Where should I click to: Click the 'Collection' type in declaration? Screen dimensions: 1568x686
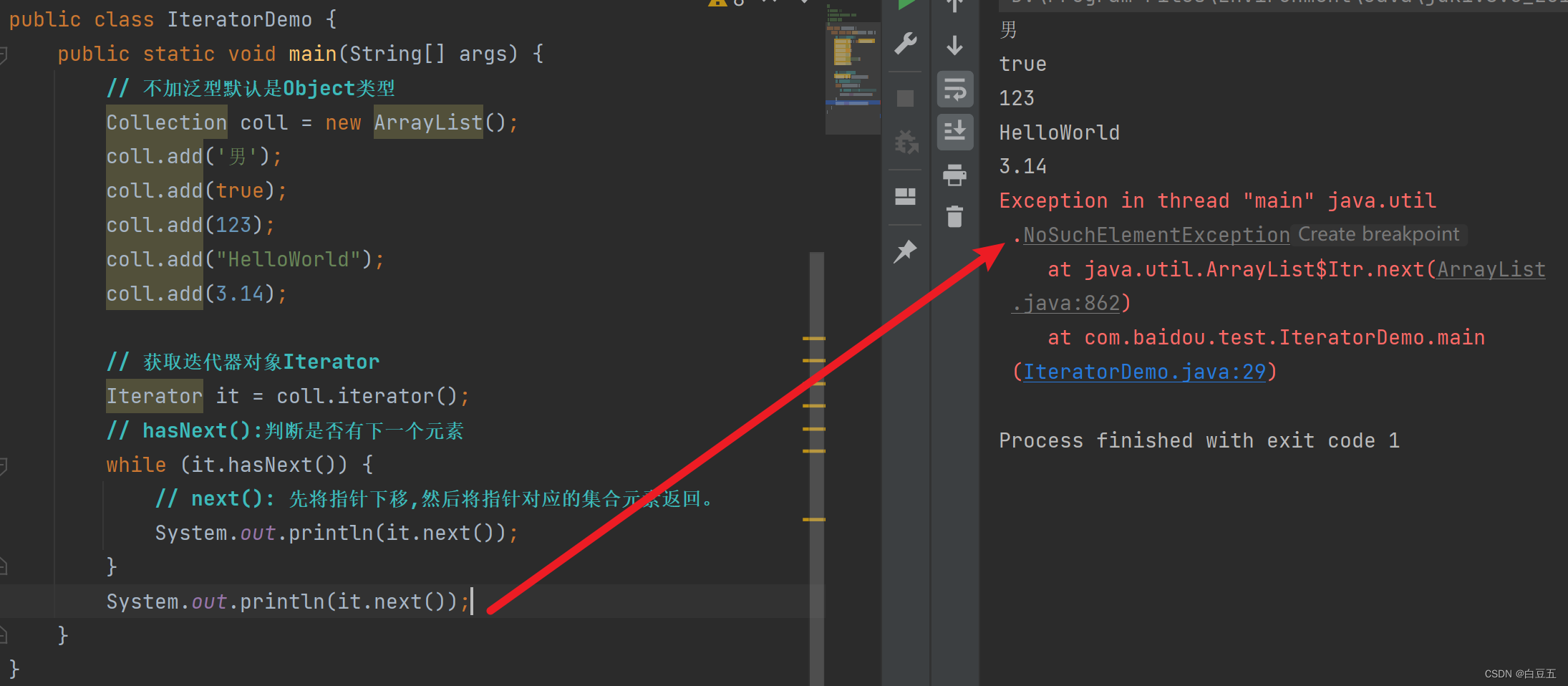(x=167, y=122)
